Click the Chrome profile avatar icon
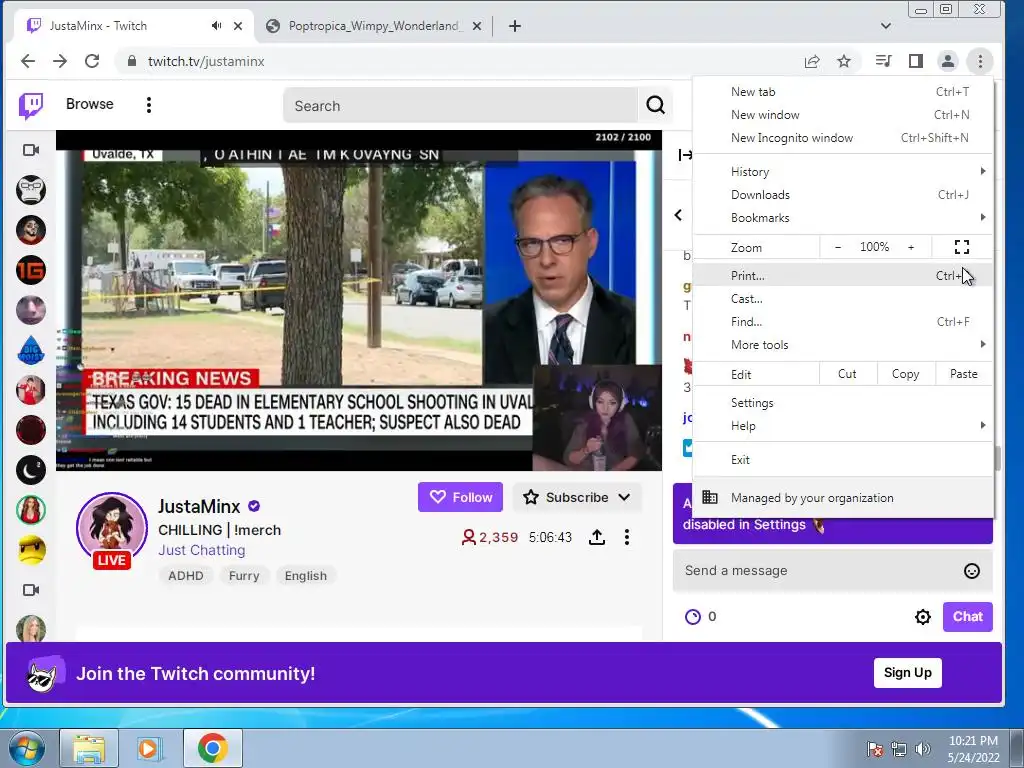The image size is (1024, 768). 948,61
